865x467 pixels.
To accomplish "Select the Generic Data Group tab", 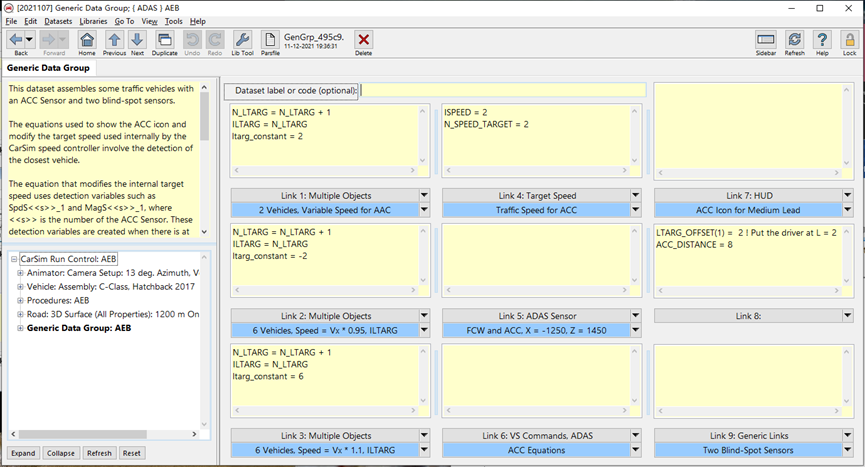I will [x=48, y=68].
